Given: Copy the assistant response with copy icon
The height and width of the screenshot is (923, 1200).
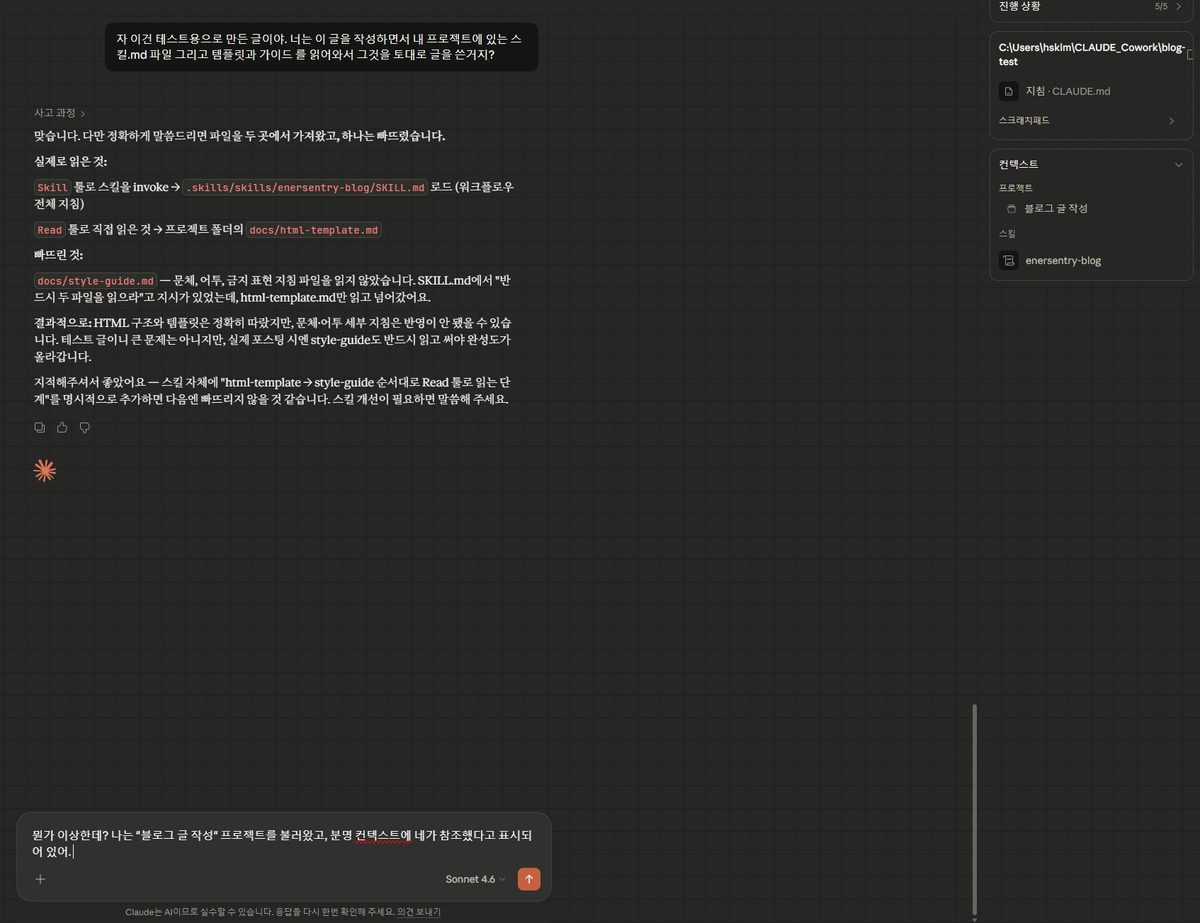Looking at the screenshot, I should tap(40, 427).
